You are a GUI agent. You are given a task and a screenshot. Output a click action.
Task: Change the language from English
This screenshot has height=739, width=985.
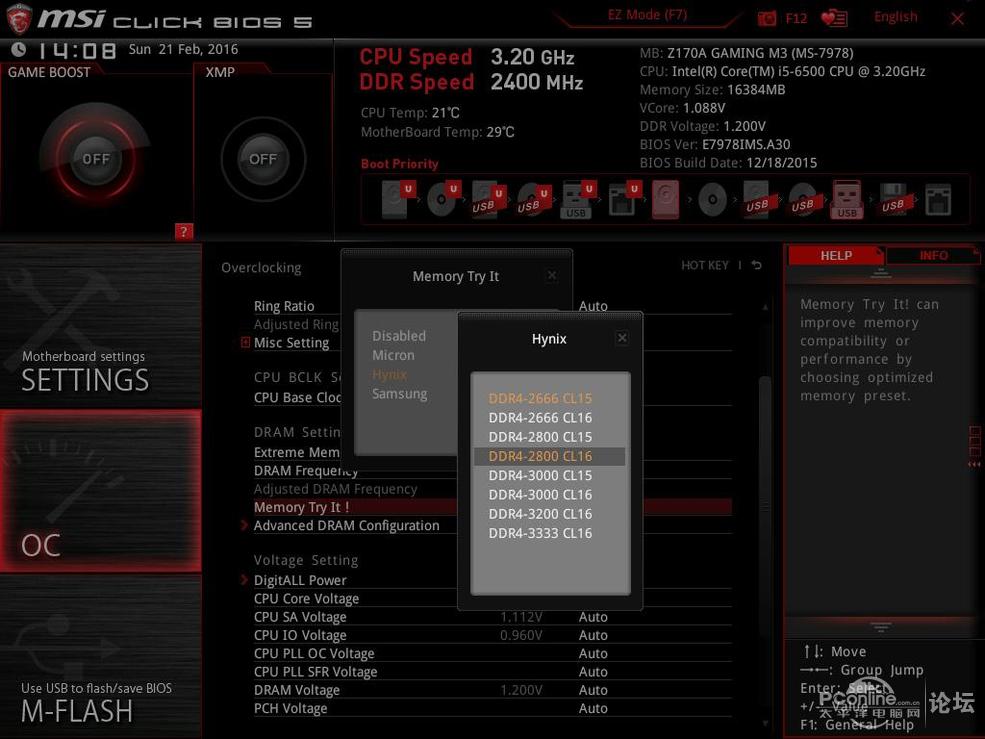pos(895,17)
